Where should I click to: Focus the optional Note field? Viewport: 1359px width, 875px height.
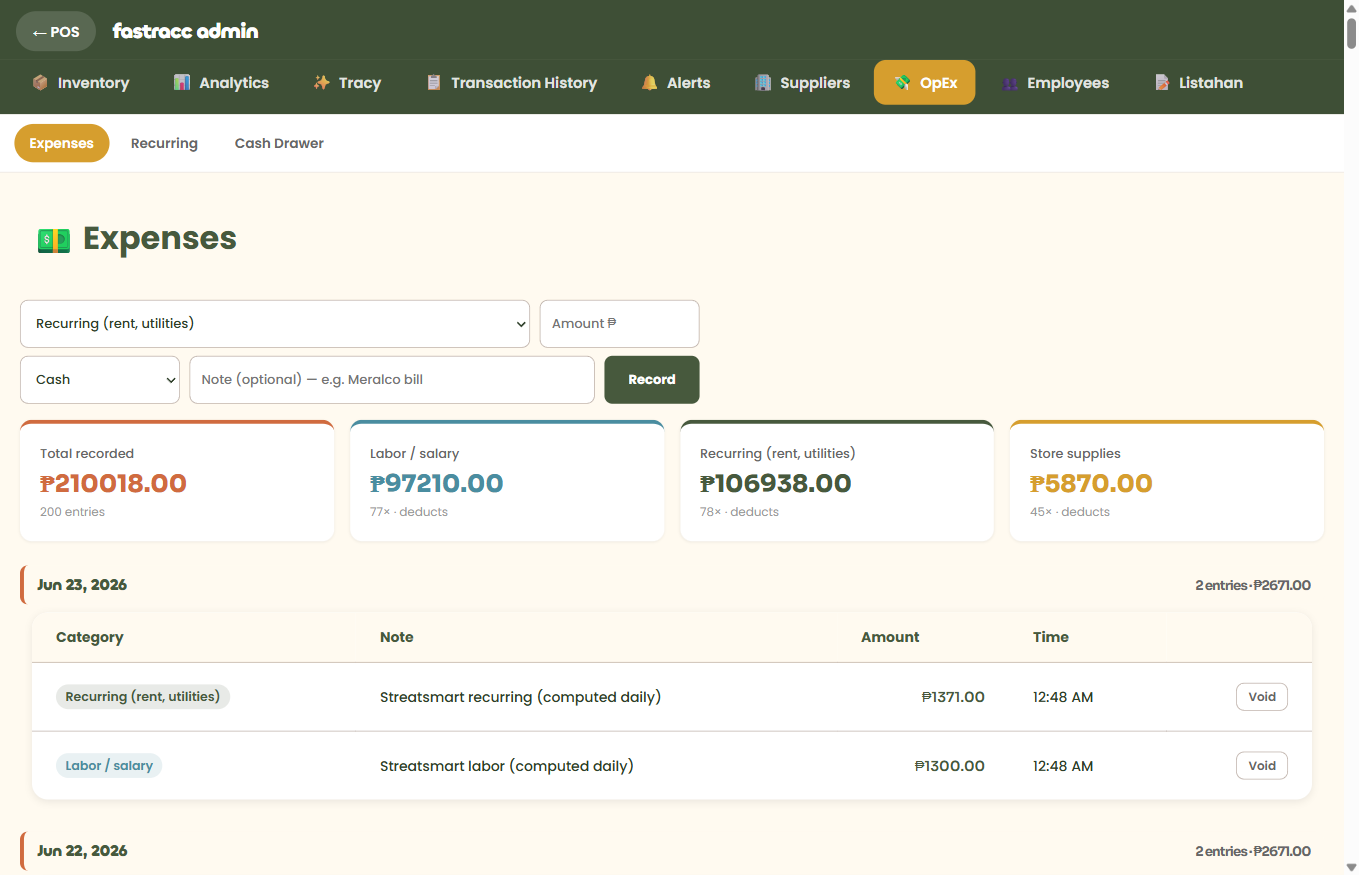pyautogui.click(x=392, y=380)
